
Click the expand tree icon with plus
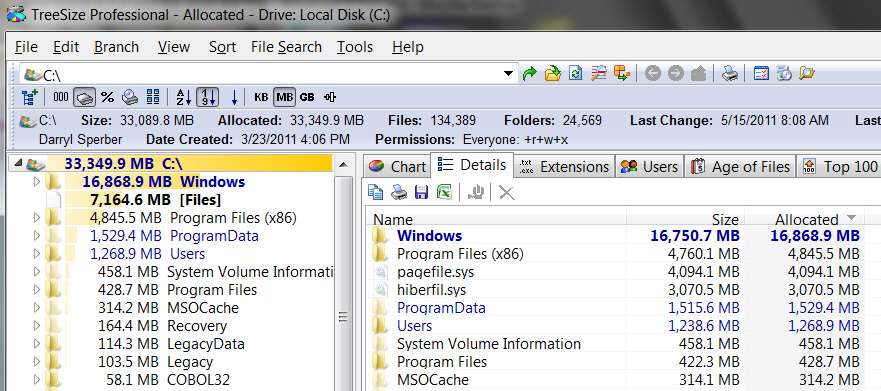(29, 97)
